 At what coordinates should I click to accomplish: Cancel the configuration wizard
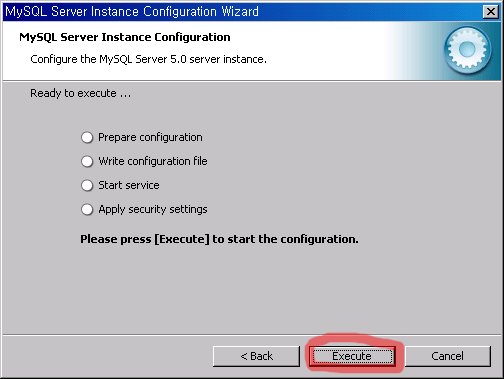447,356
